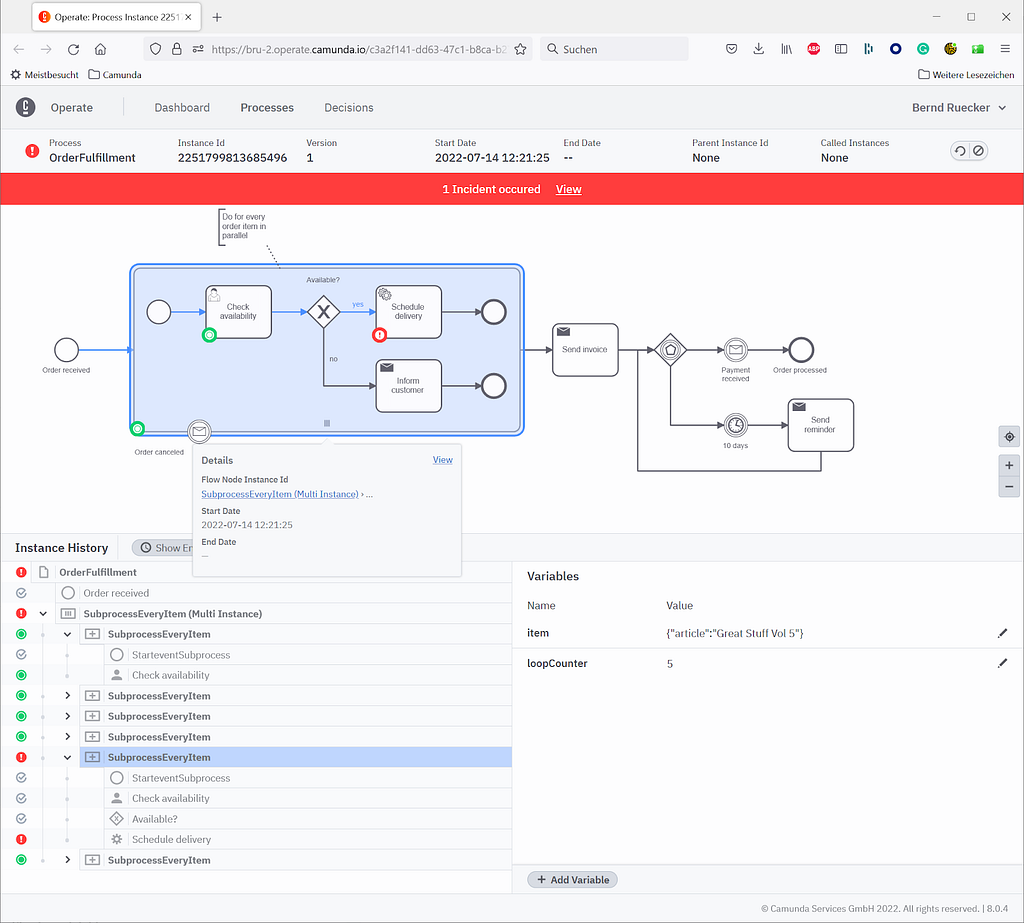Image resolution: width=1024 pixels, height=923 pixels.
Task: Collapse SubprocessEveryItem (Multi Instance) row
Action: point(43,614)
